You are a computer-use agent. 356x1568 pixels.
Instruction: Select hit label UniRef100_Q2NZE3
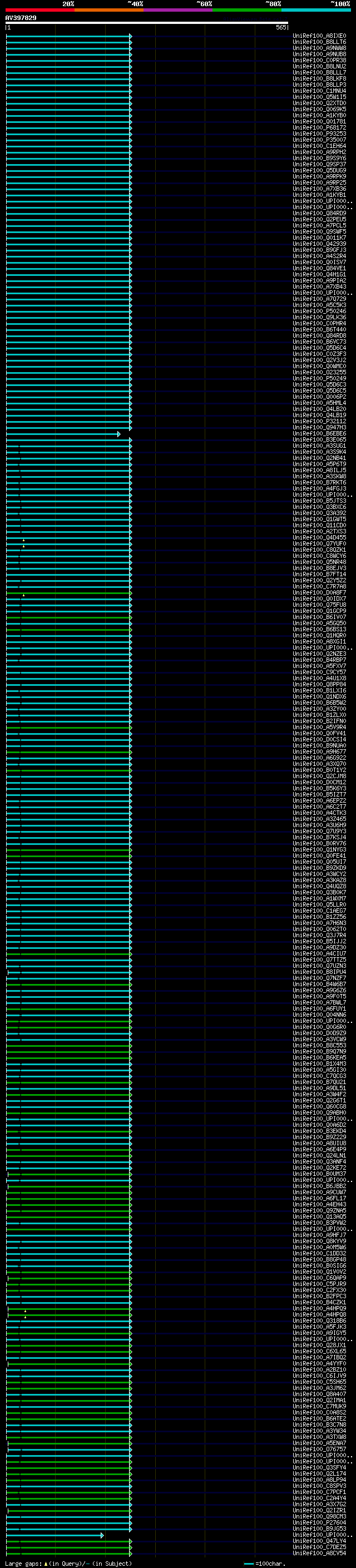(x=319, y=654)
